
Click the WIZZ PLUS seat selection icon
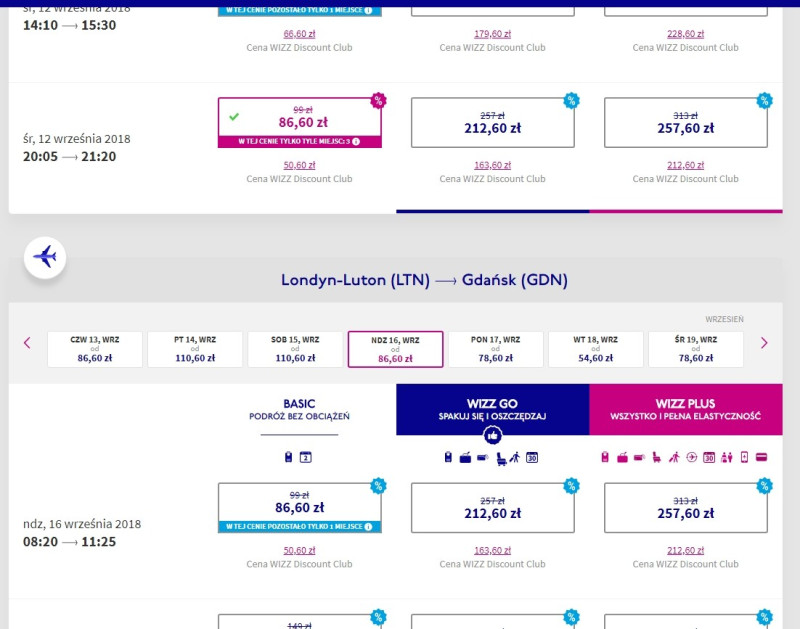[657, 457]
